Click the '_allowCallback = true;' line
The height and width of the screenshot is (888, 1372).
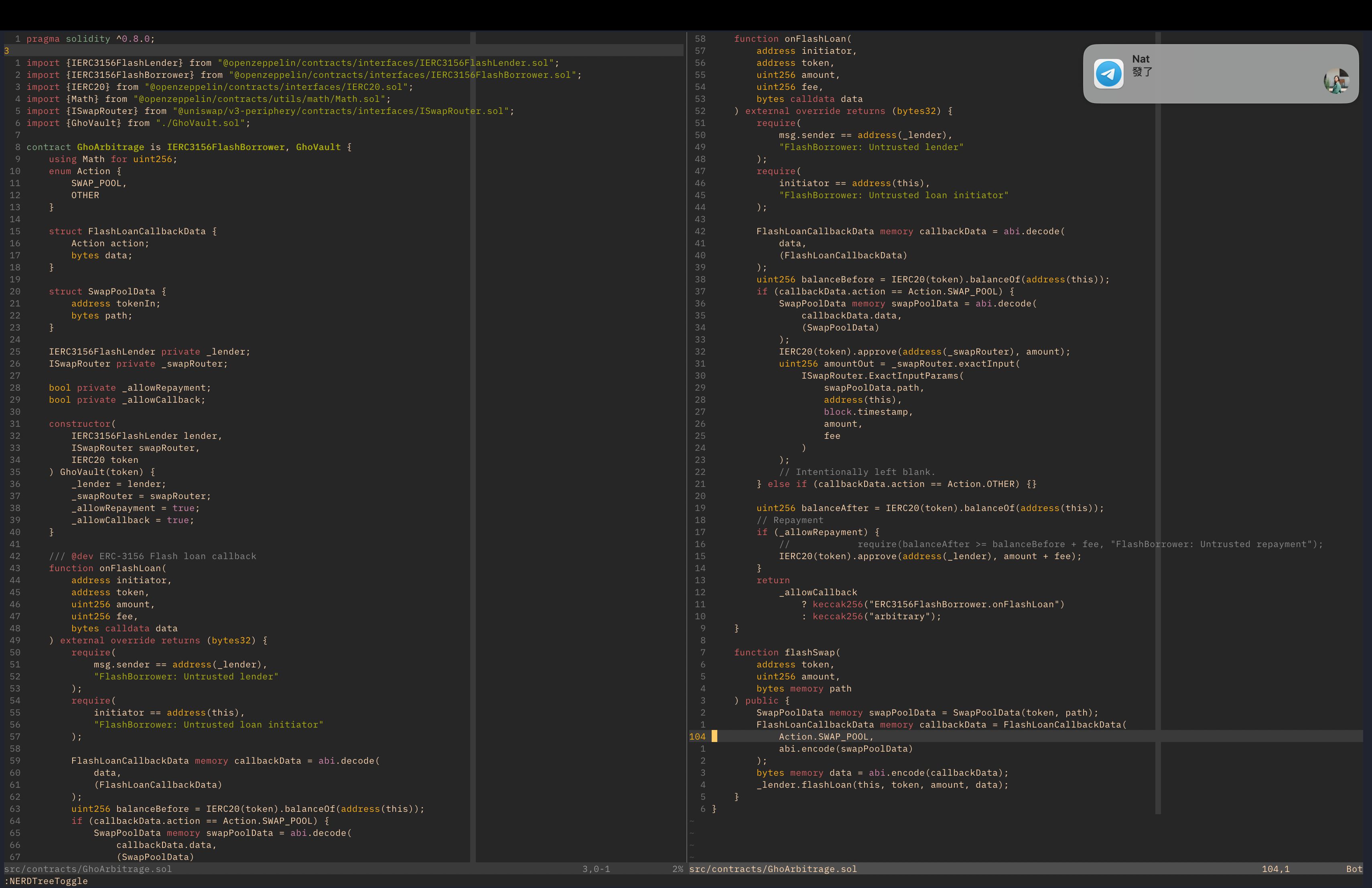coord(133,520)
